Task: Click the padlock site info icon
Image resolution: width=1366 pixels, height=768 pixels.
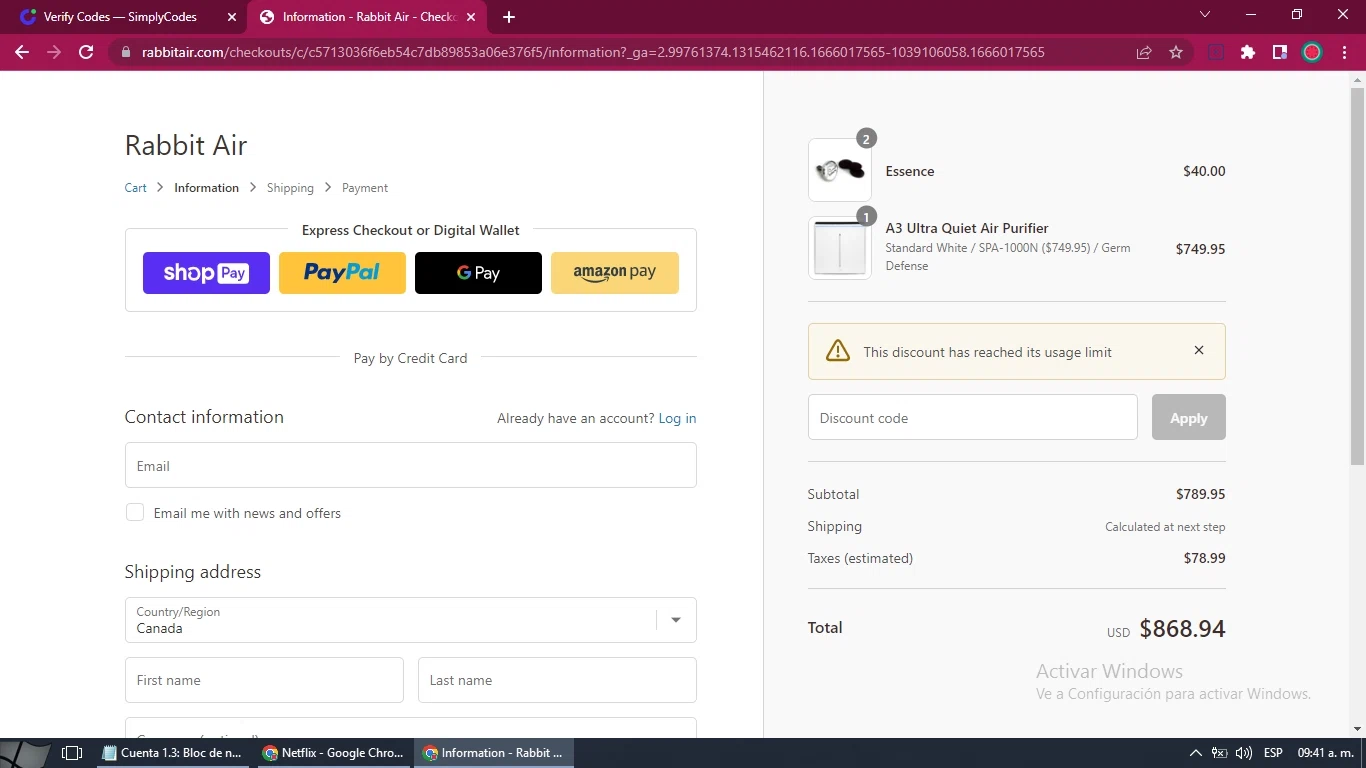Action: 125,52
